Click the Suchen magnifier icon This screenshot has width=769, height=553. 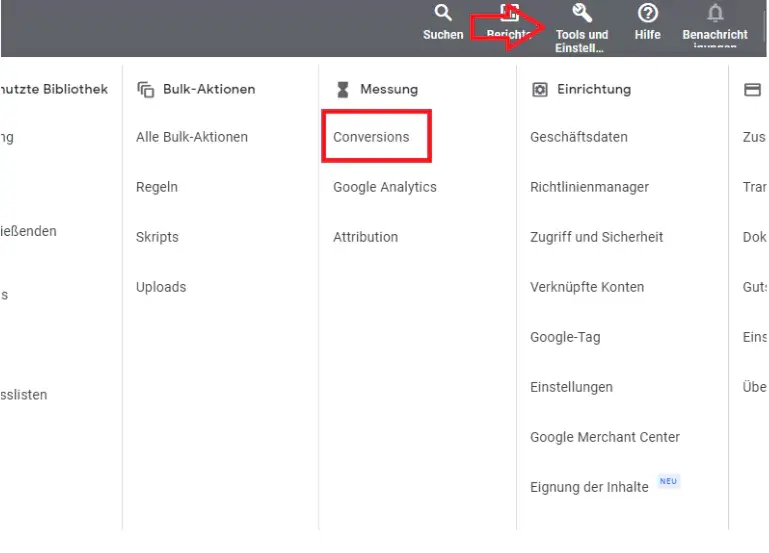click(x=442, y=14)
